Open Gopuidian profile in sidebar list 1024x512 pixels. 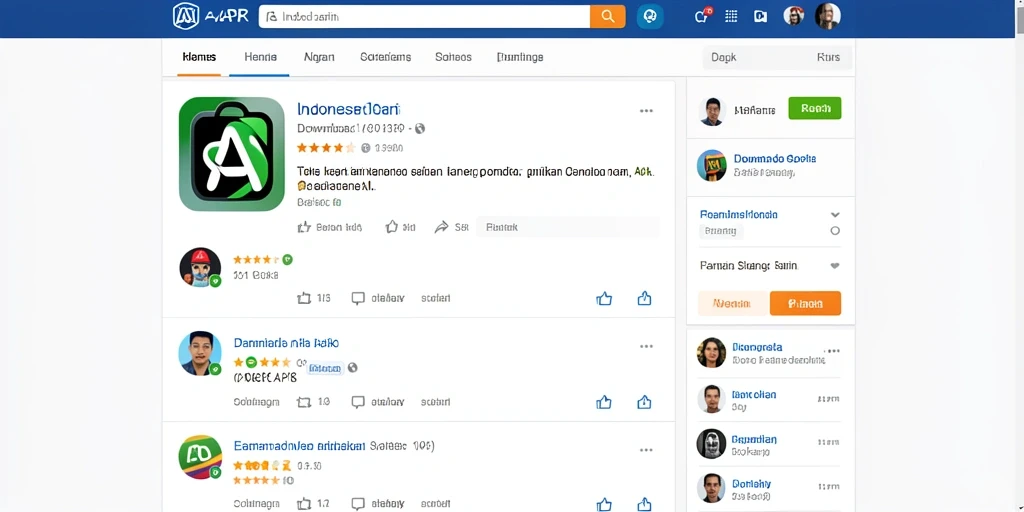pyautogui.click(x=754, y=440)
